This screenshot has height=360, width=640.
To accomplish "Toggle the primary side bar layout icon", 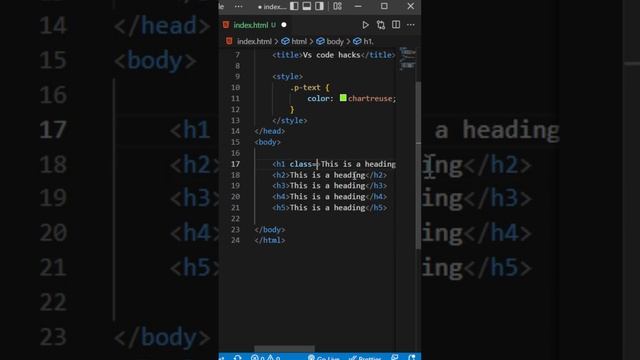I will pos(294,6).
